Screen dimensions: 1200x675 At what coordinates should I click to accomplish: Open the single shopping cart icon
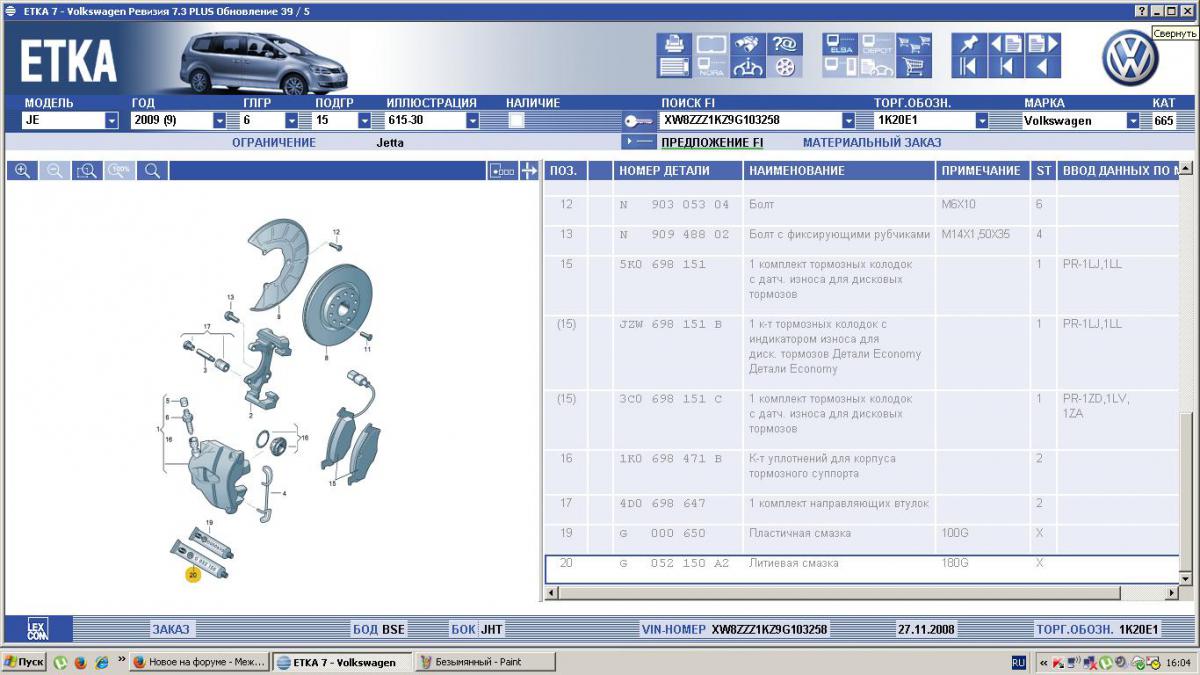coord(913,67)
